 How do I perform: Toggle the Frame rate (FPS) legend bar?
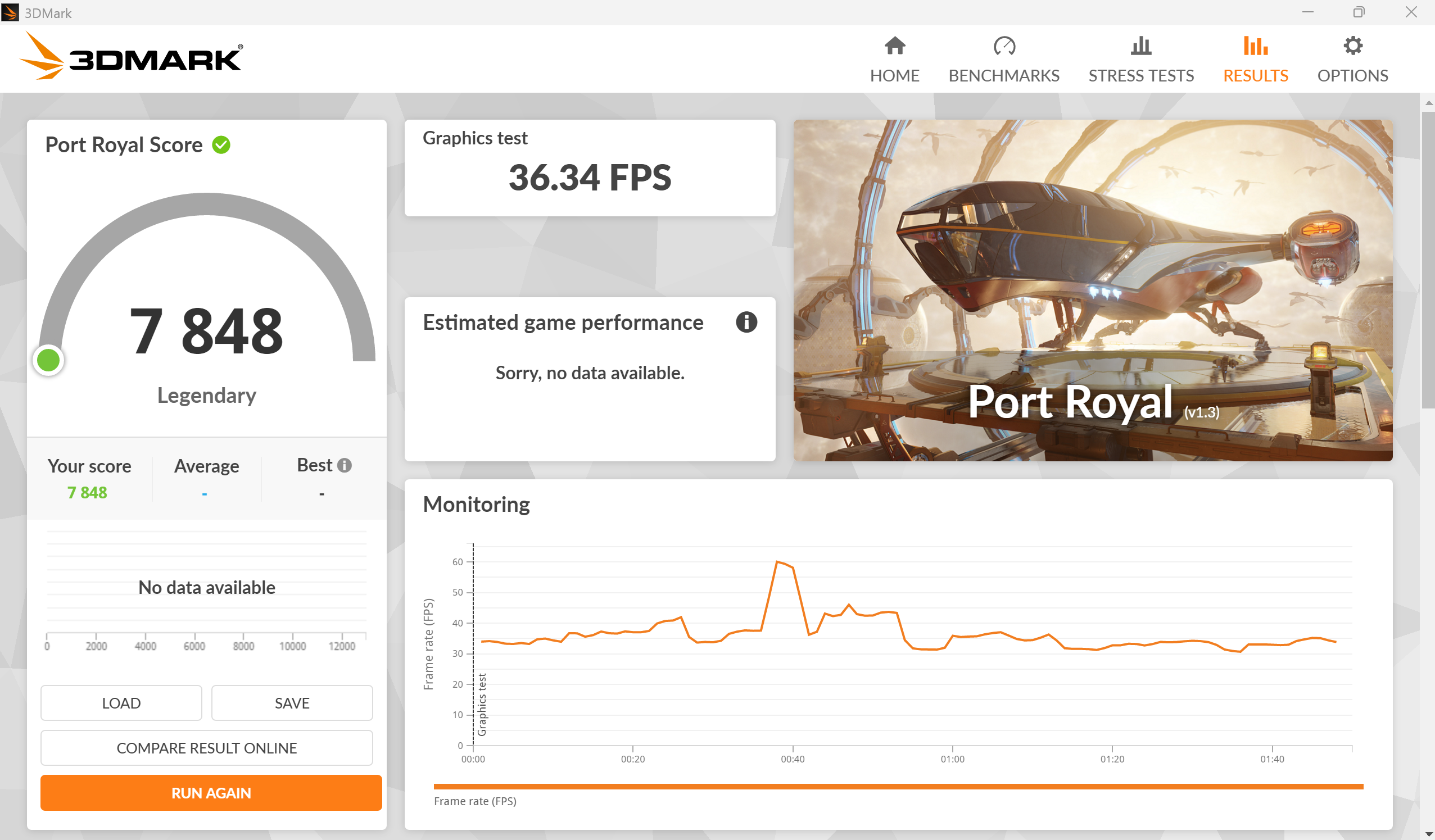(x=898, y=787)
